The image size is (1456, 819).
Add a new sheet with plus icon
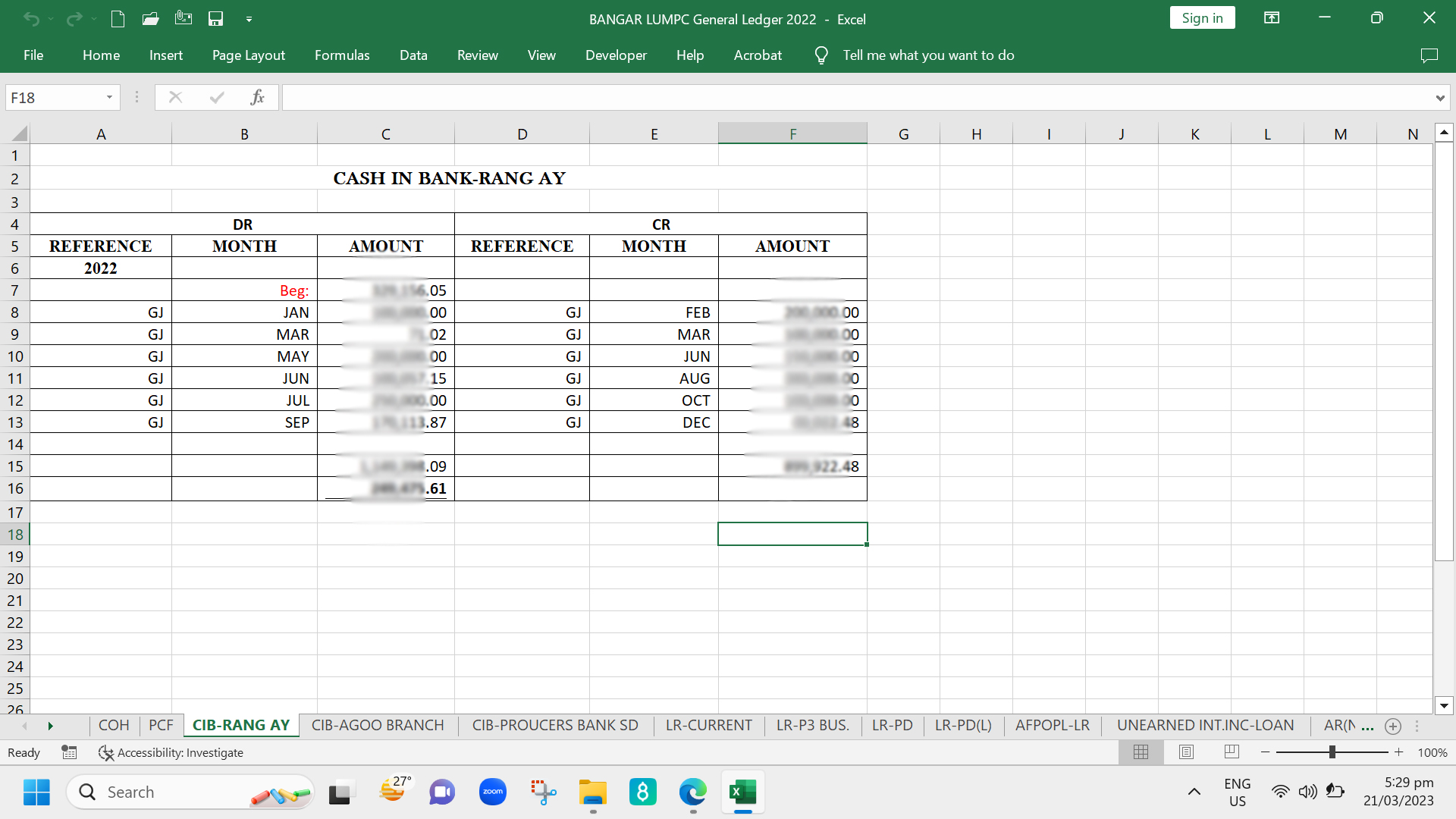tap(1393, 726)
